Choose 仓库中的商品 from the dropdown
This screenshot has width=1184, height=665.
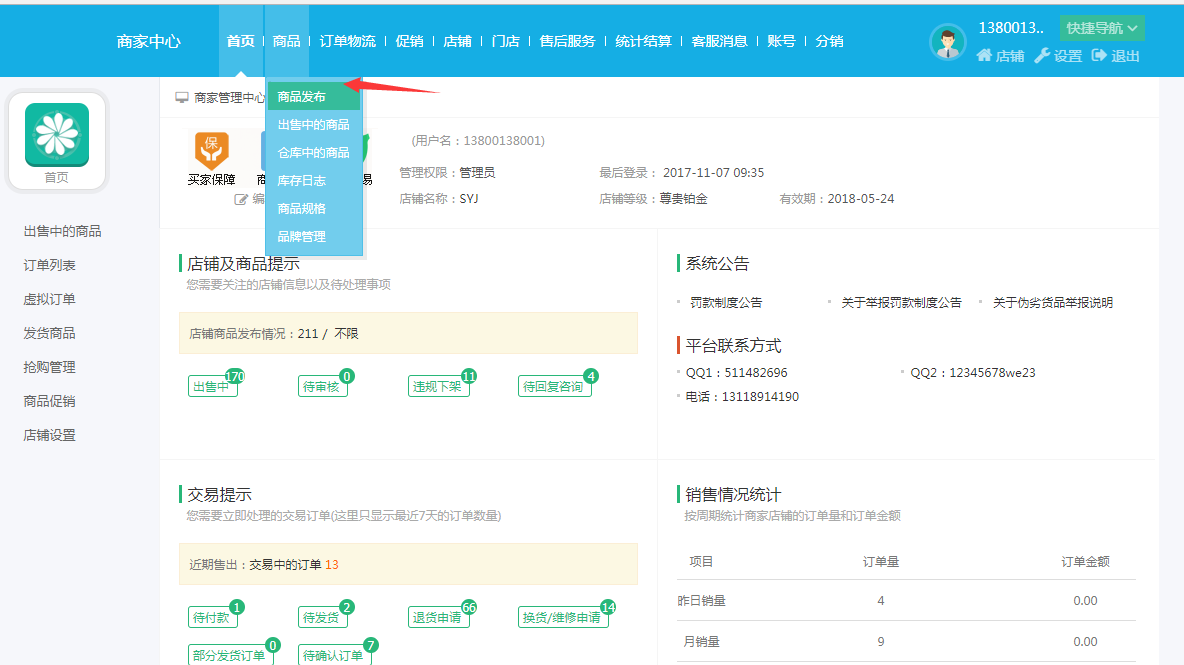[313, 153]
